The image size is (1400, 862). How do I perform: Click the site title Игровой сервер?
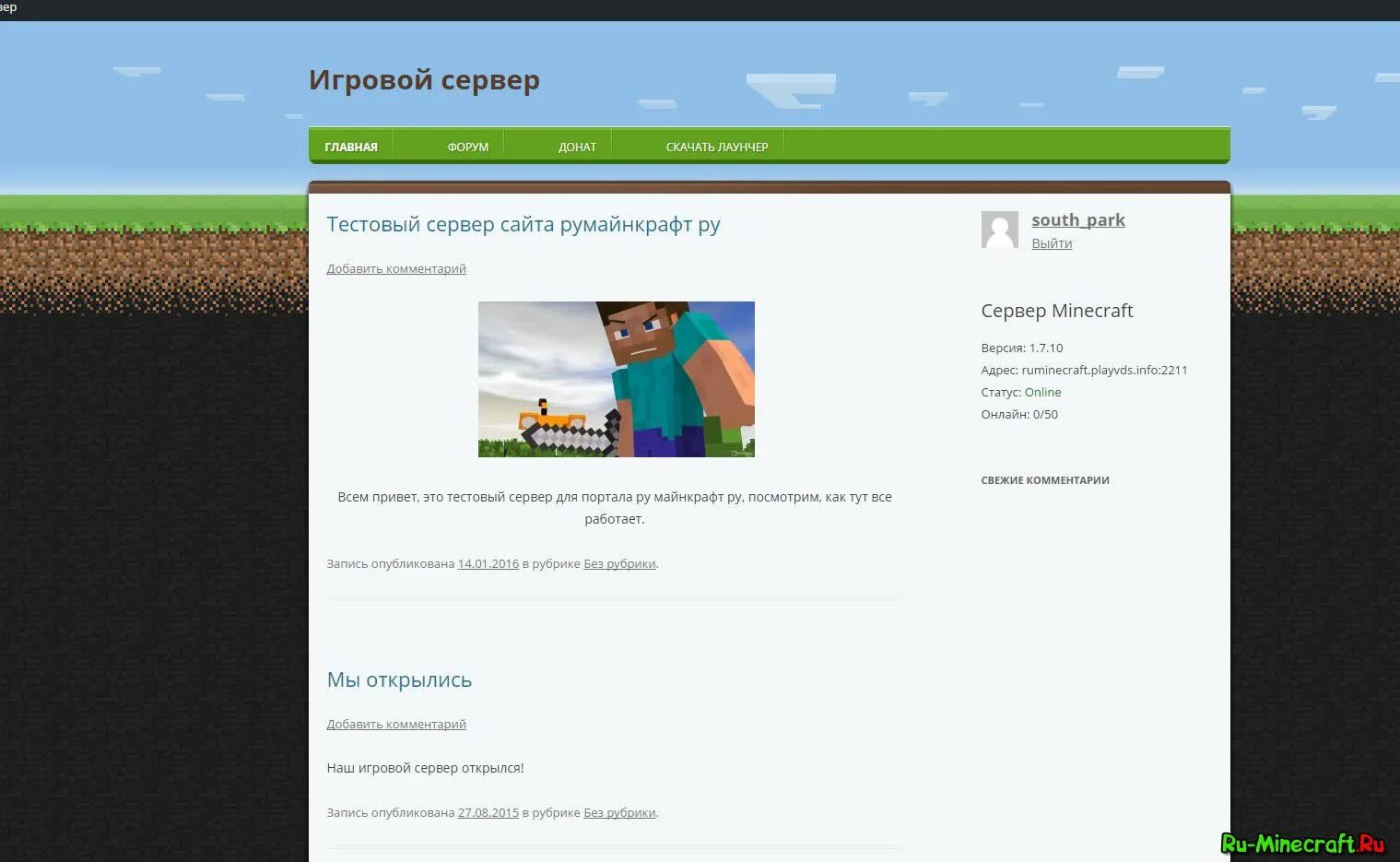[424, 80]
